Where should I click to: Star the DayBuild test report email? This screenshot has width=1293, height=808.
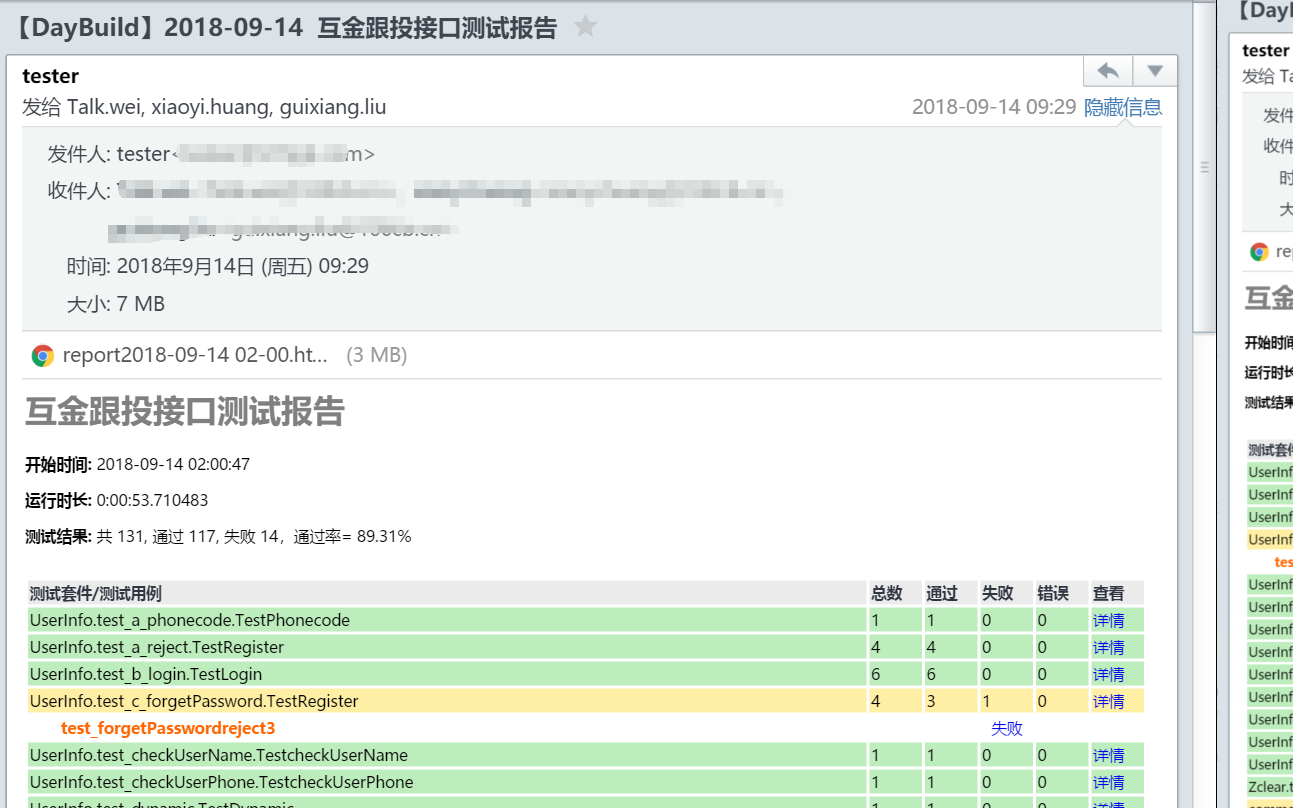(585, 27)
